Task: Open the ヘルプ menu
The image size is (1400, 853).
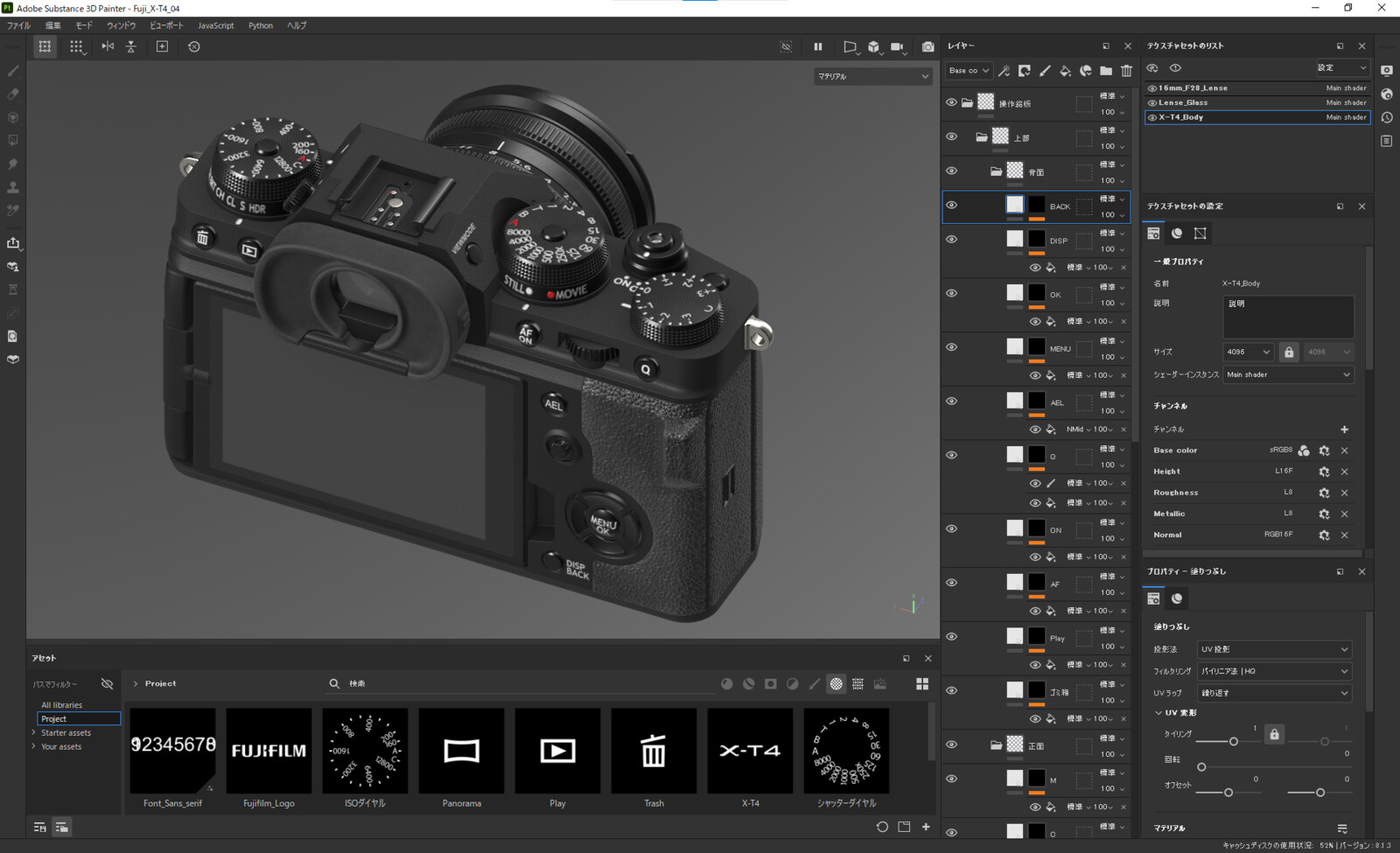Action: click(x=297, y=25)
